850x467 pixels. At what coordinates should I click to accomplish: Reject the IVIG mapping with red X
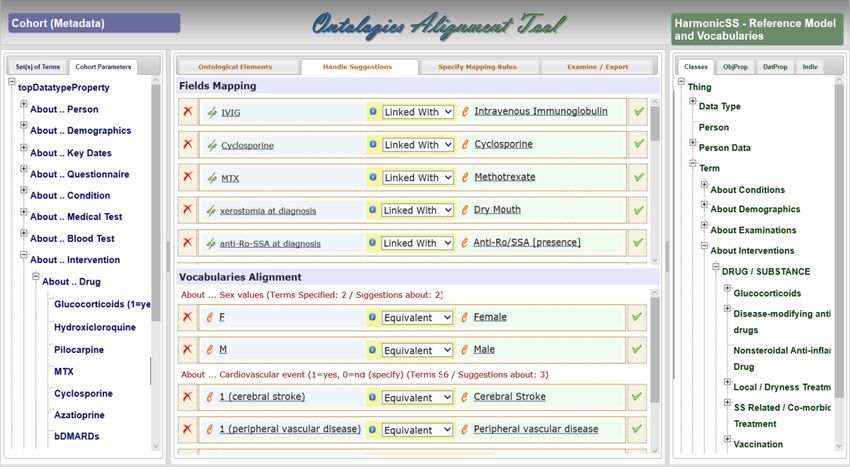point(188,112)
